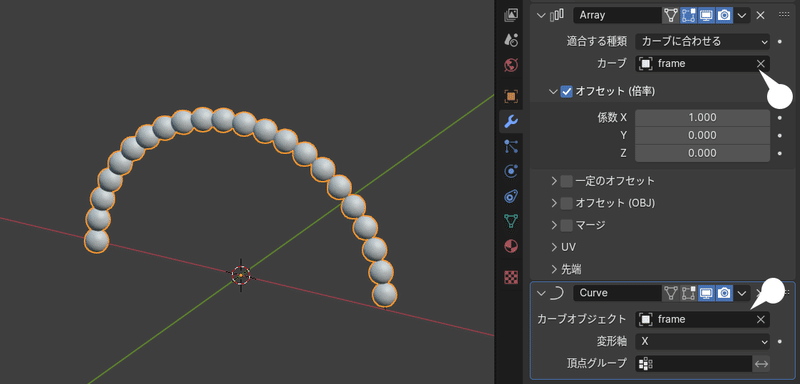
Task: Open the Object Data green triangle tab
Action: coord(511,221)
